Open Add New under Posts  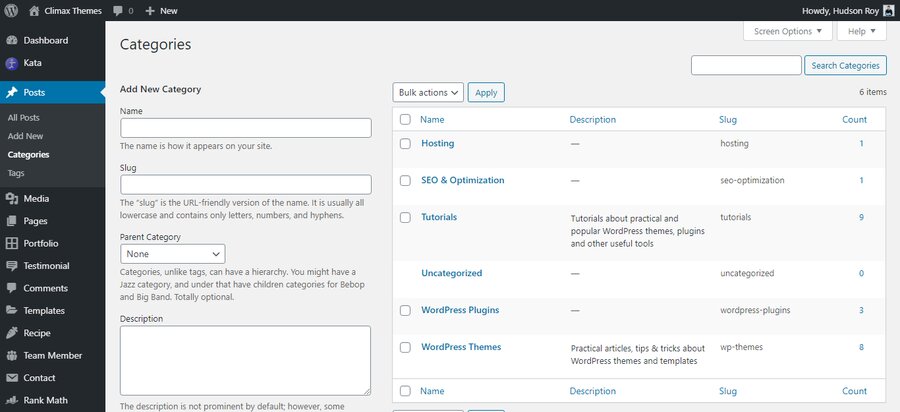click(x=25, y=136)
